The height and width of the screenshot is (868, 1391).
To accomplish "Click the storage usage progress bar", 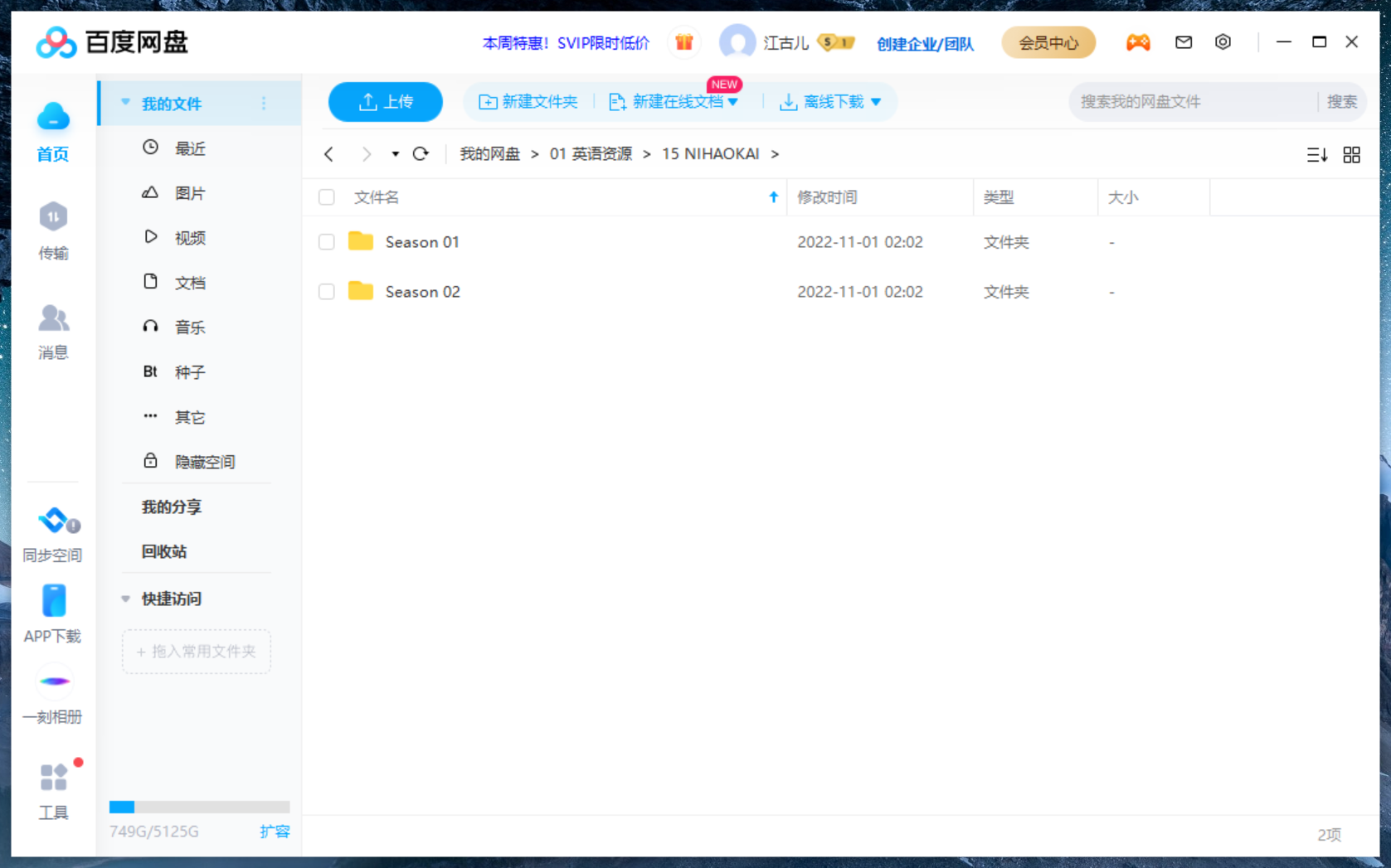I will click(x=199, y=806).
